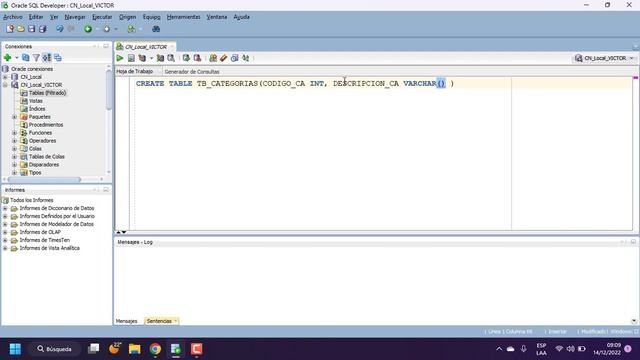Click the taskbar Búsqueda search box

point(55,349)
